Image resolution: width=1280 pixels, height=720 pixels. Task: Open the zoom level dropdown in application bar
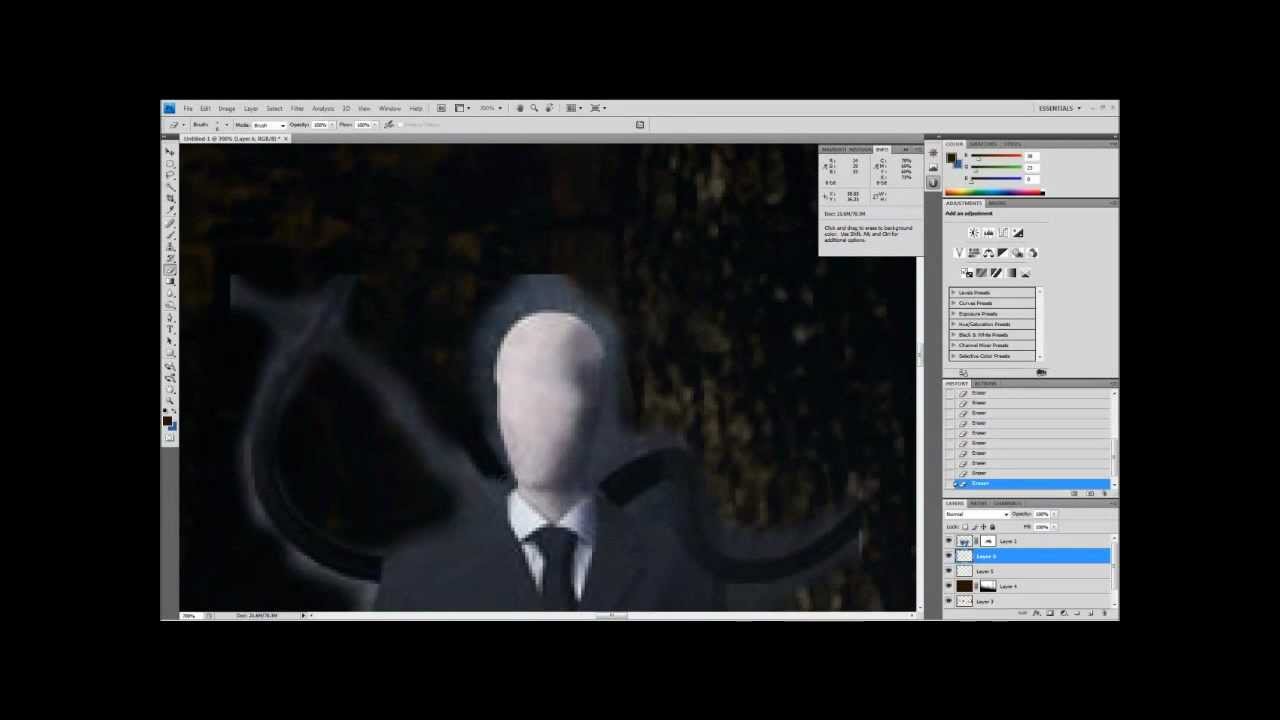[490, 108]
